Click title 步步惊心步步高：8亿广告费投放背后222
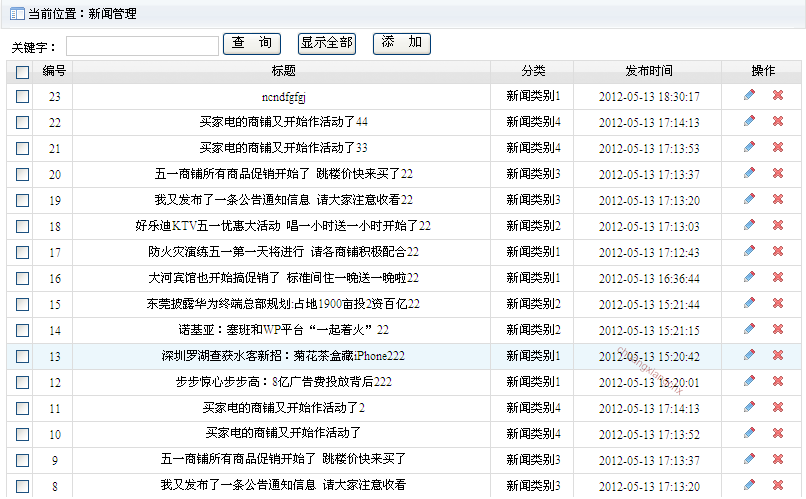 tap(283, 382)
